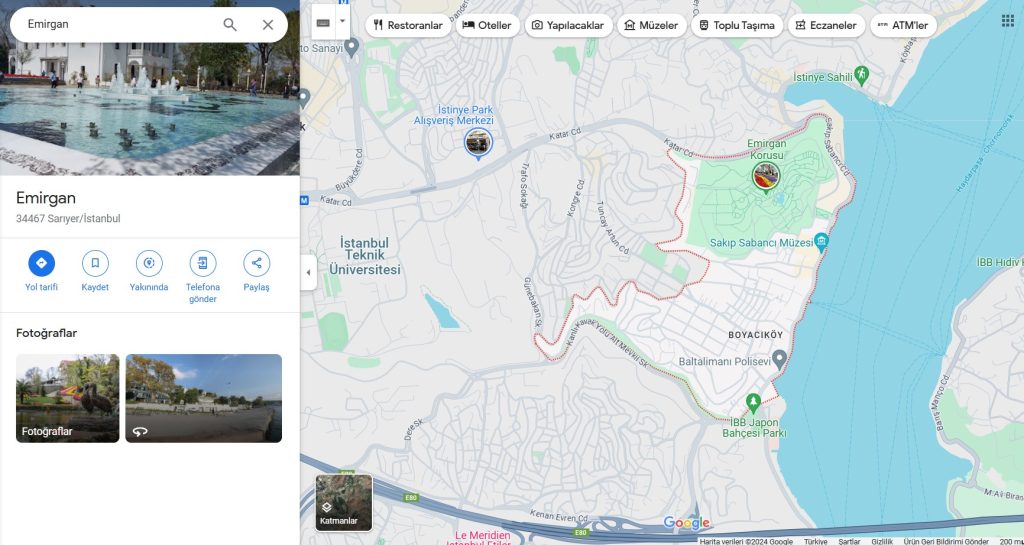
Task: Save place with Kaydet icon
Action: tap(95, 263)
